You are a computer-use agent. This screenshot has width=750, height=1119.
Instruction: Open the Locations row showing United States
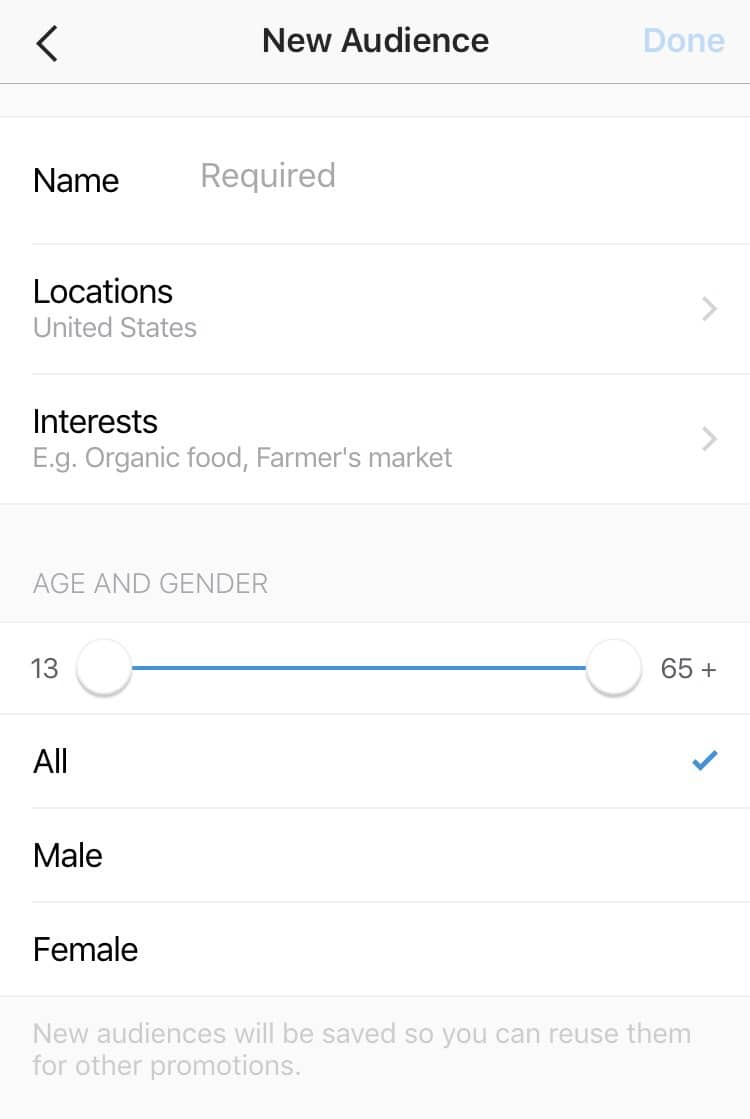tap(375, 309)
